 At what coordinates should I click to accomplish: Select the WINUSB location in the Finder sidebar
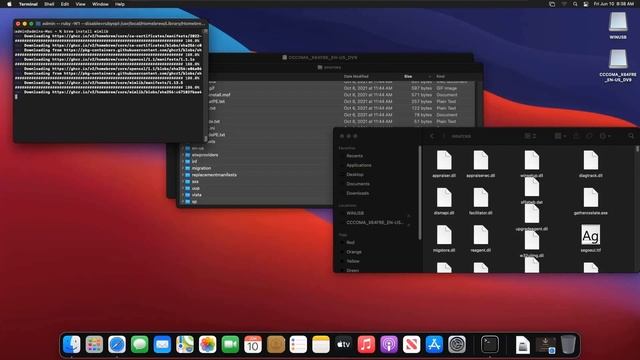click(x=355, y=213)
